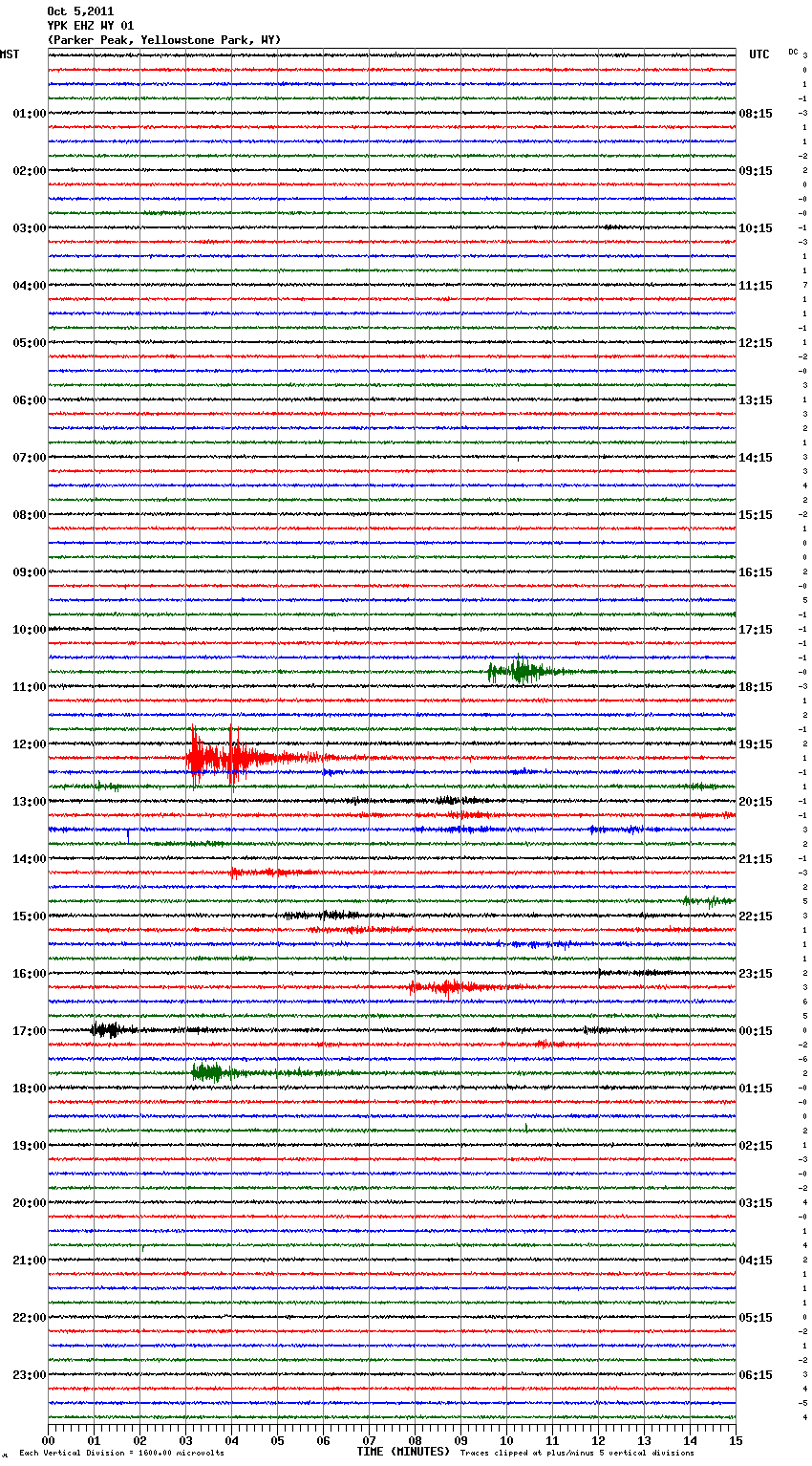
Task: Click the MST timezone header
Action: (x=10, y=54)
